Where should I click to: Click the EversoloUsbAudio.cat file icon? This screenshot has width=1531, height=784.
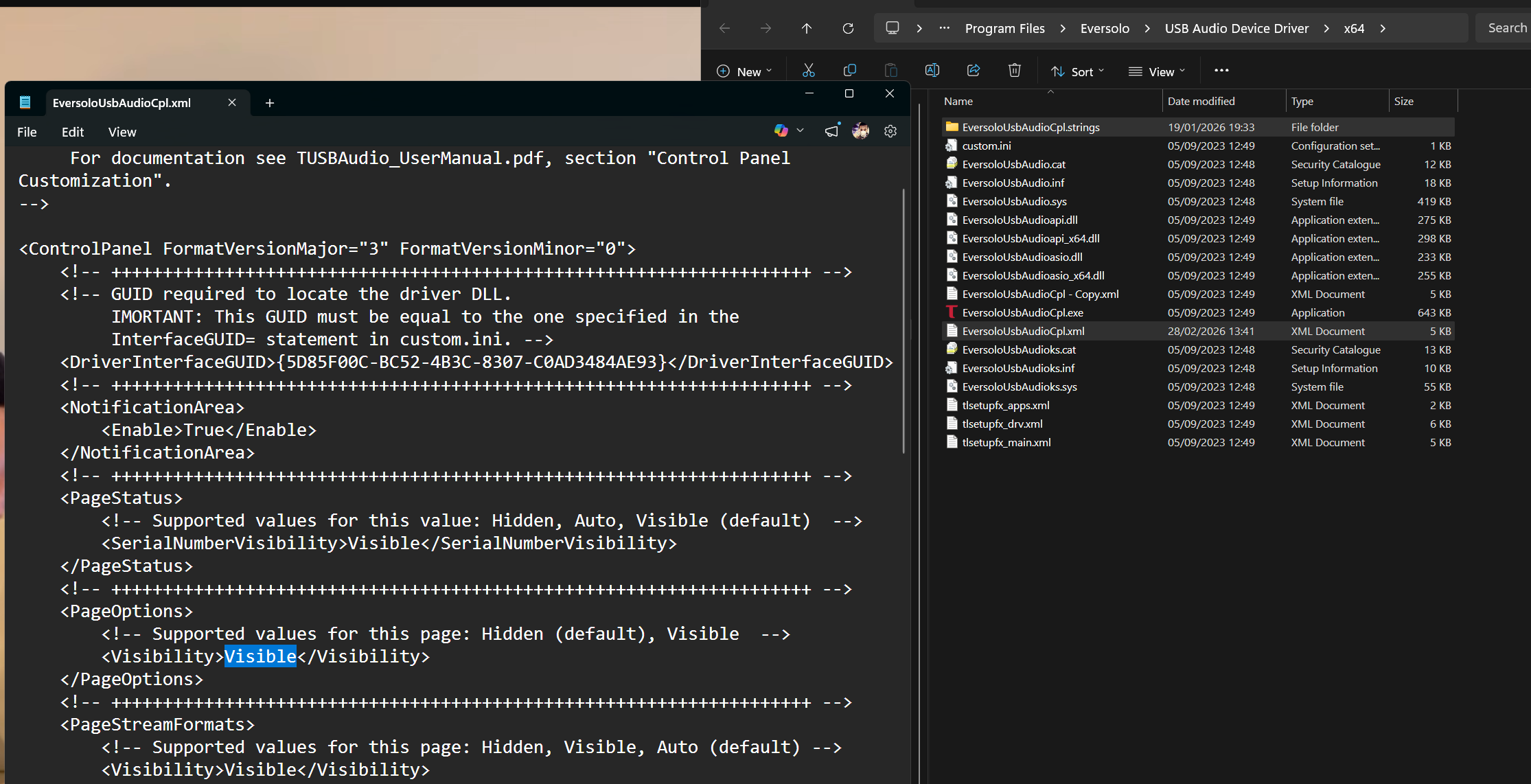[x=952, y=164]
